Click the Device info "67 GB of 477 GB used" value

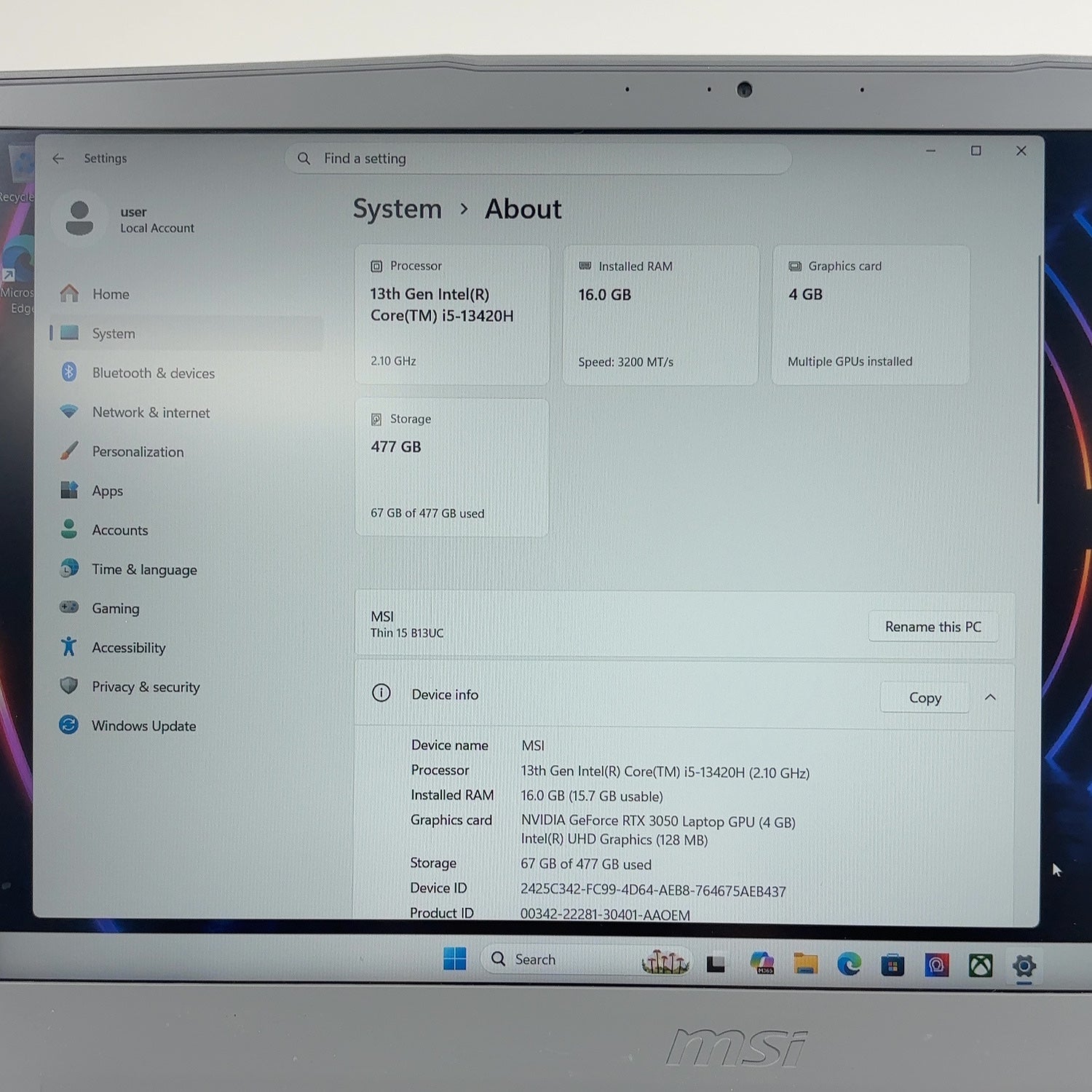586,864
